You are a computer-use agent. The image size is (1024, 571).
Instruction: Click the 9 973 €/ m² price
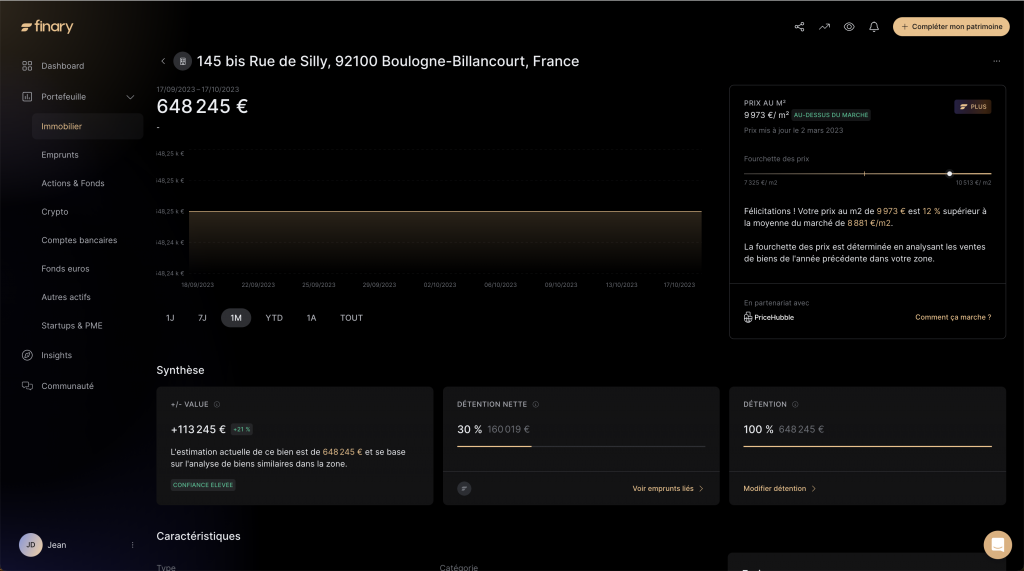coord(766,115)
